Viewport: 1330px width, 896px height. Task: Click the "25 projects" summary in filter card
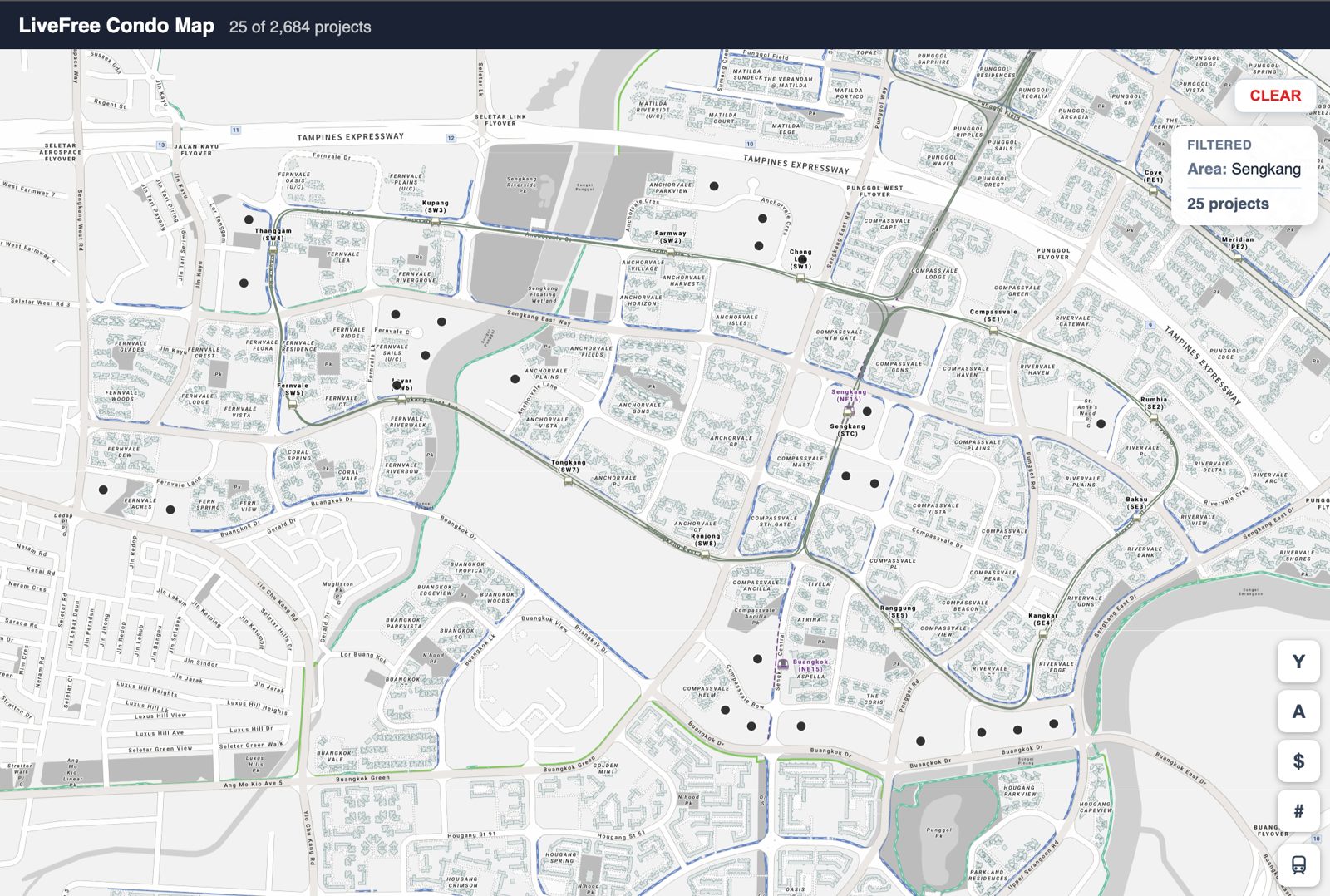1228,204
